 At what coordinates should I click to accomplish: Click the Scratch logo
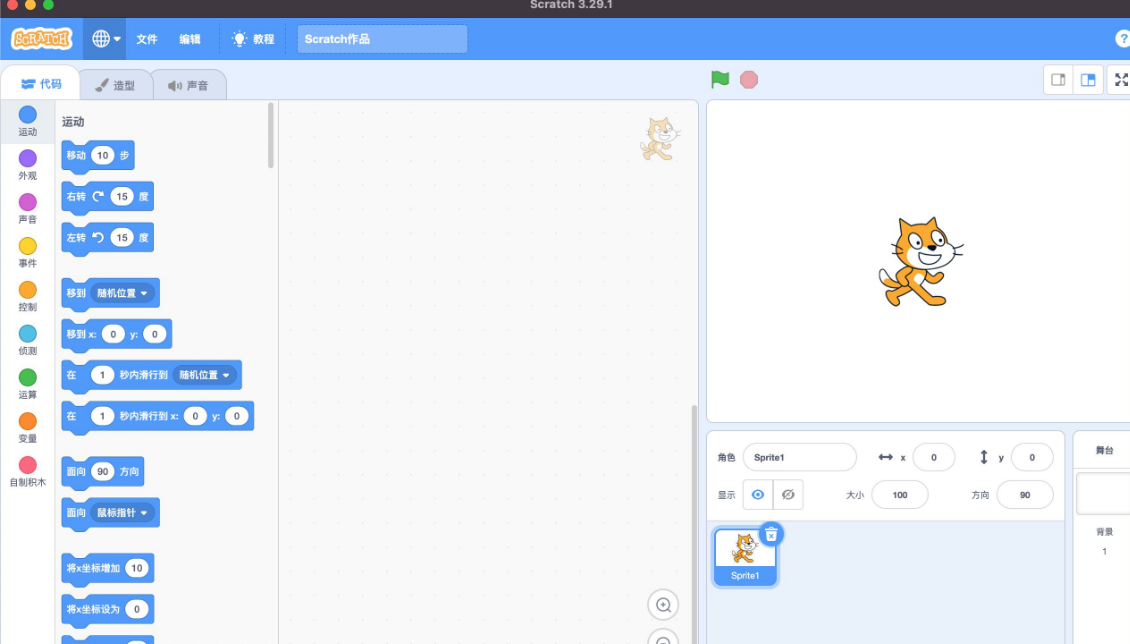[42, 38]
